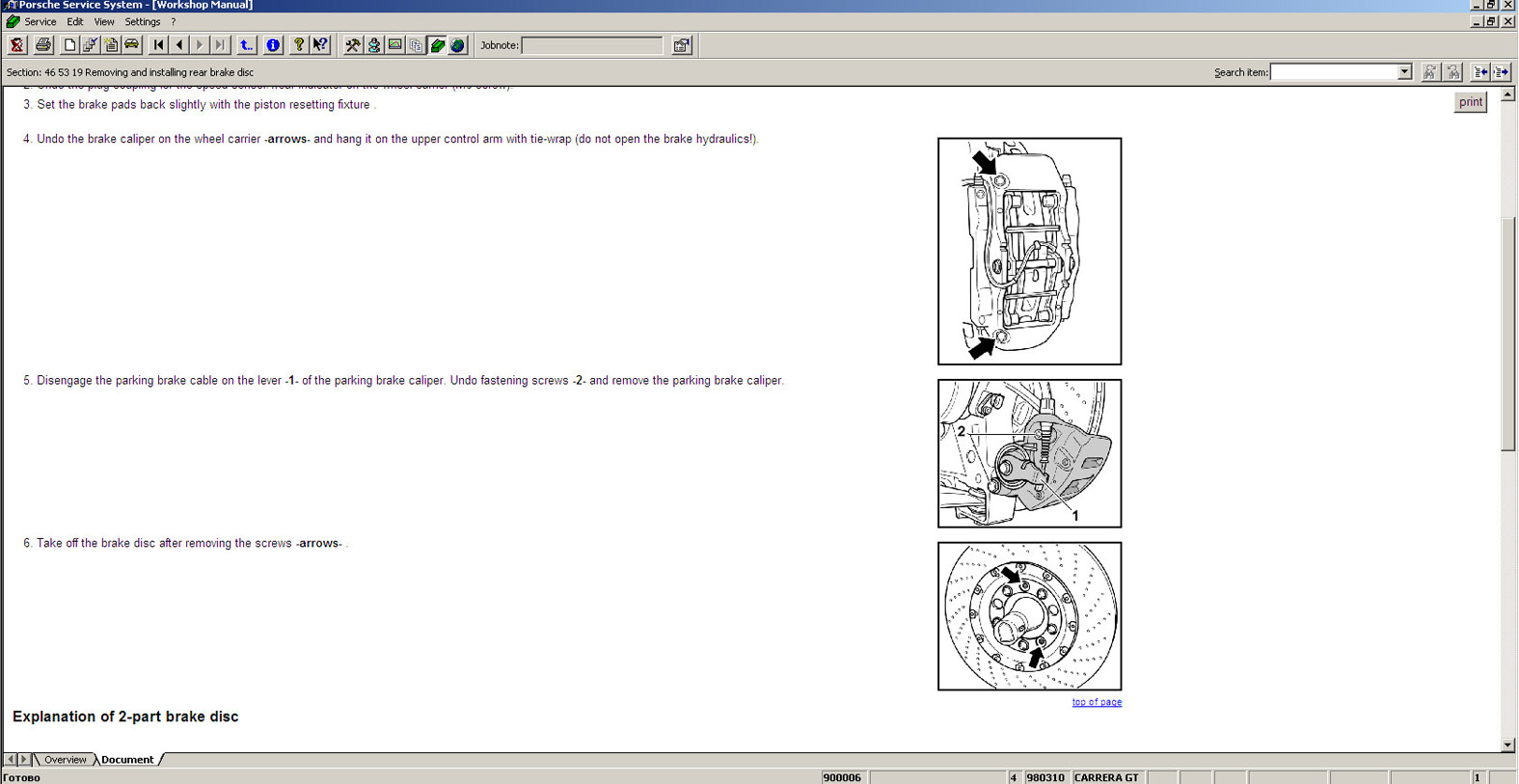Click the vertical scrollbar down arrow
1519x784 pixels.
click(x=1507, y=744)
